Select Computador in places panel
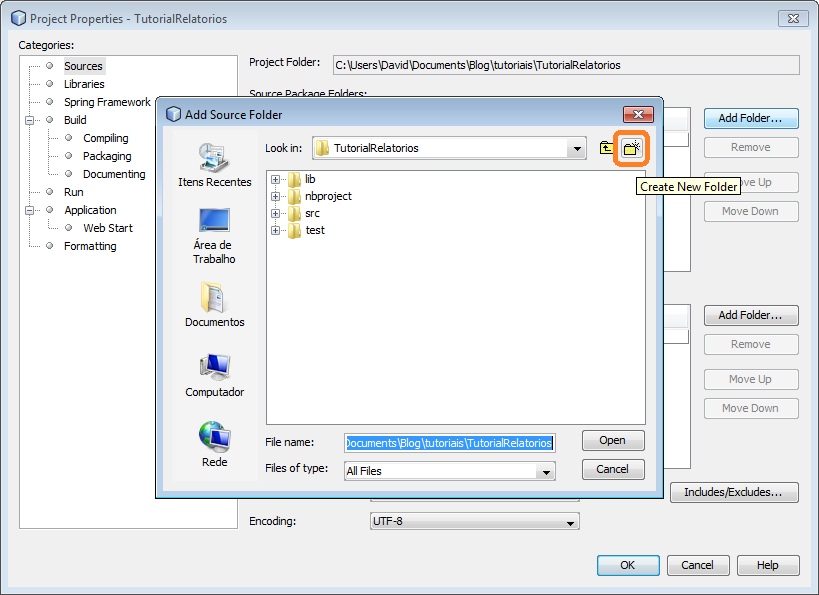 [214, 375]
